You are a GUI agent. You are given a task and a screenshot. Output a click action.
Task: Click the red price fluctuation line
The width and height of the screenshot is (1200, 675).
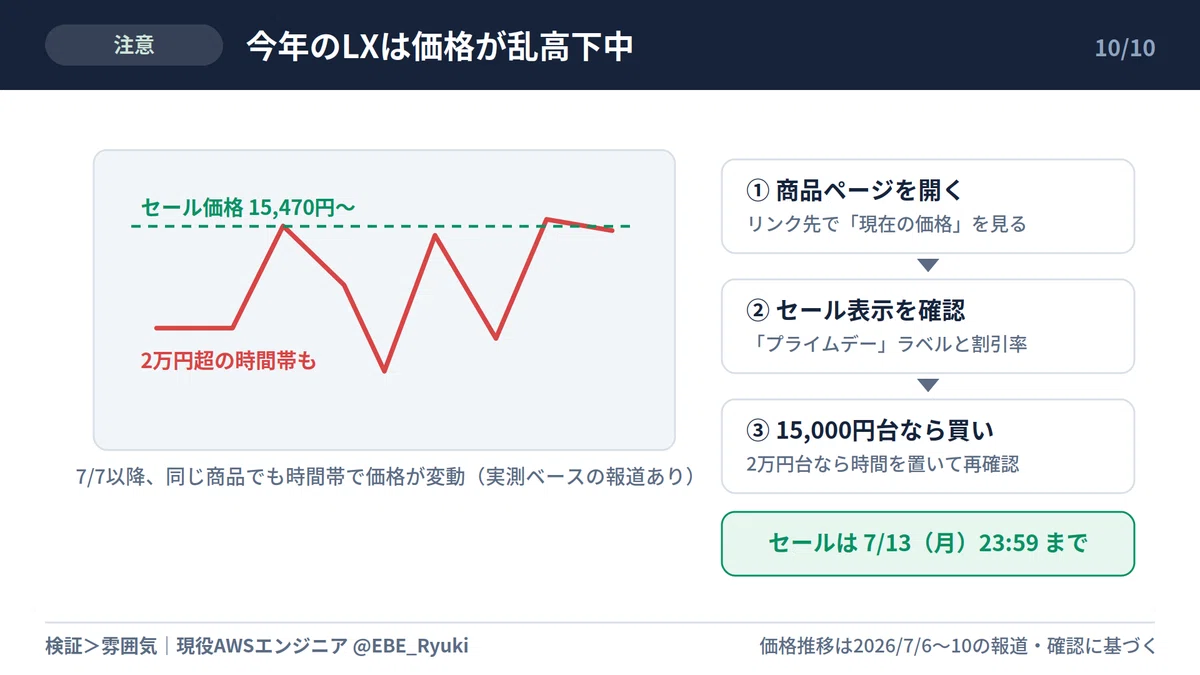tap(384, 294)
